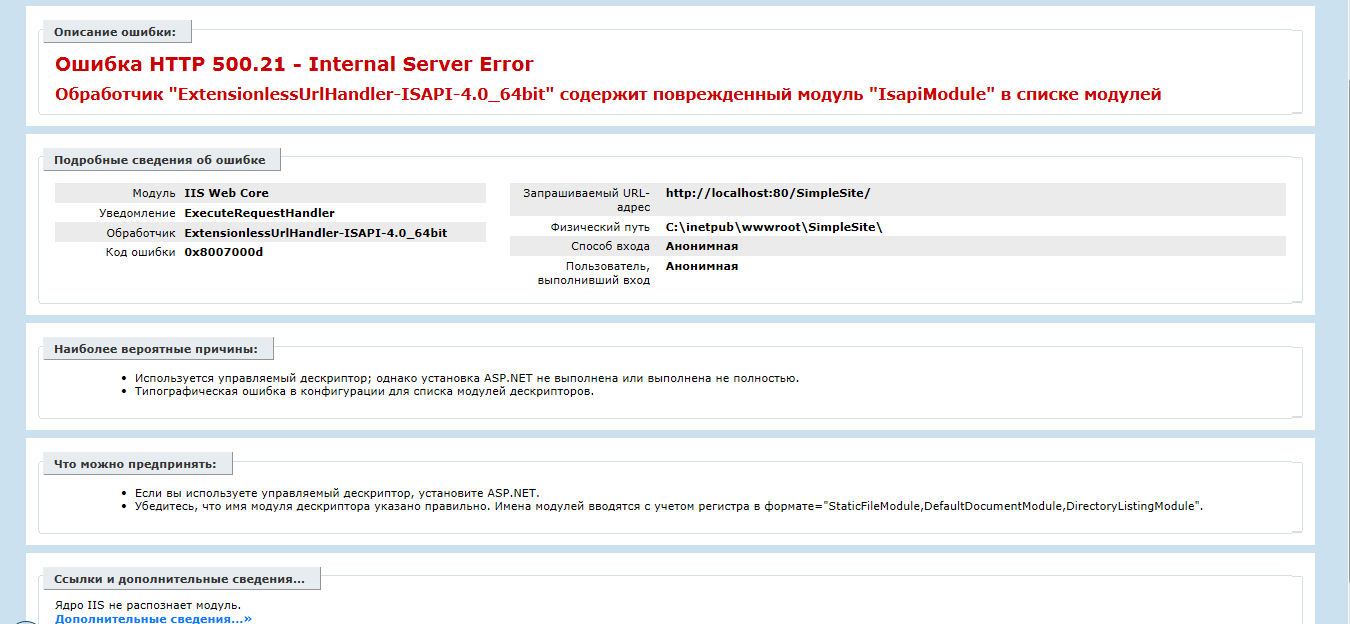This screenshot has height=624, width=1350.
Task: Click the red damaged IsapiModule description line
Action: point(607,95)
